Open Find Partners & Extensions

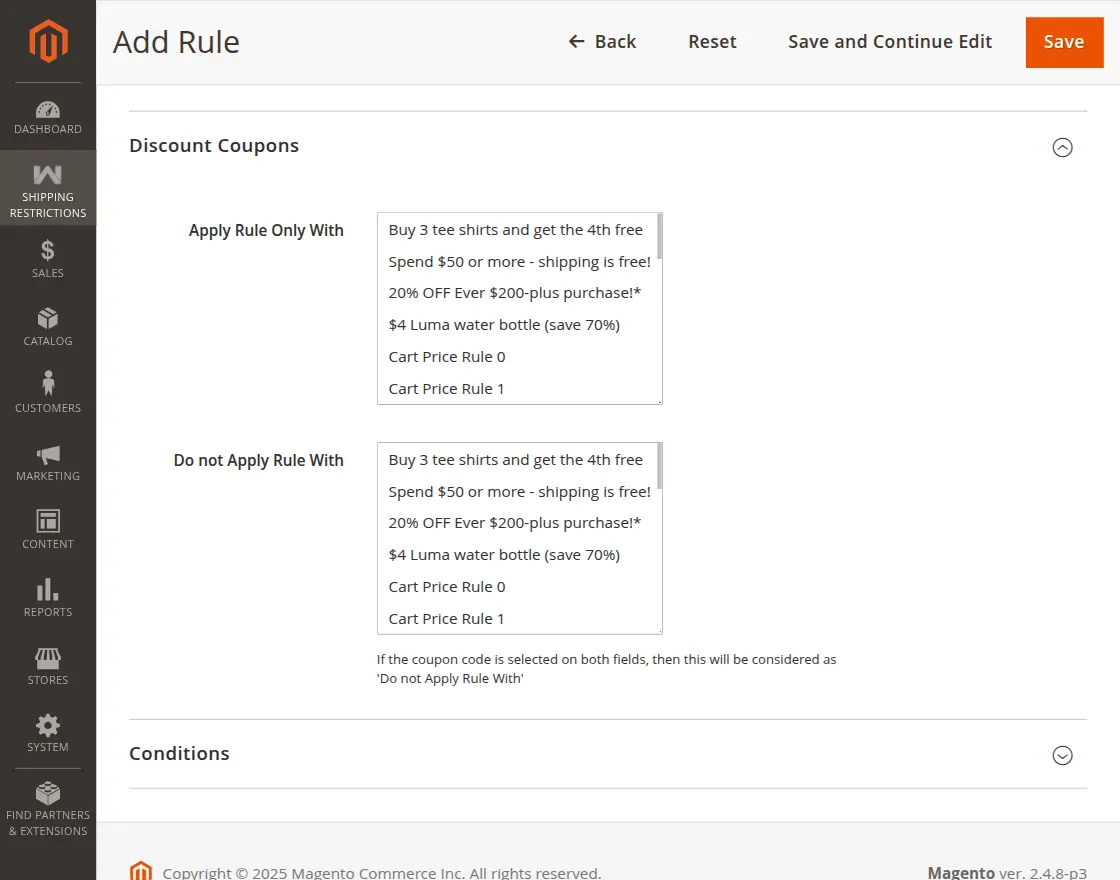pyautogui.click(x=48, y=809)
